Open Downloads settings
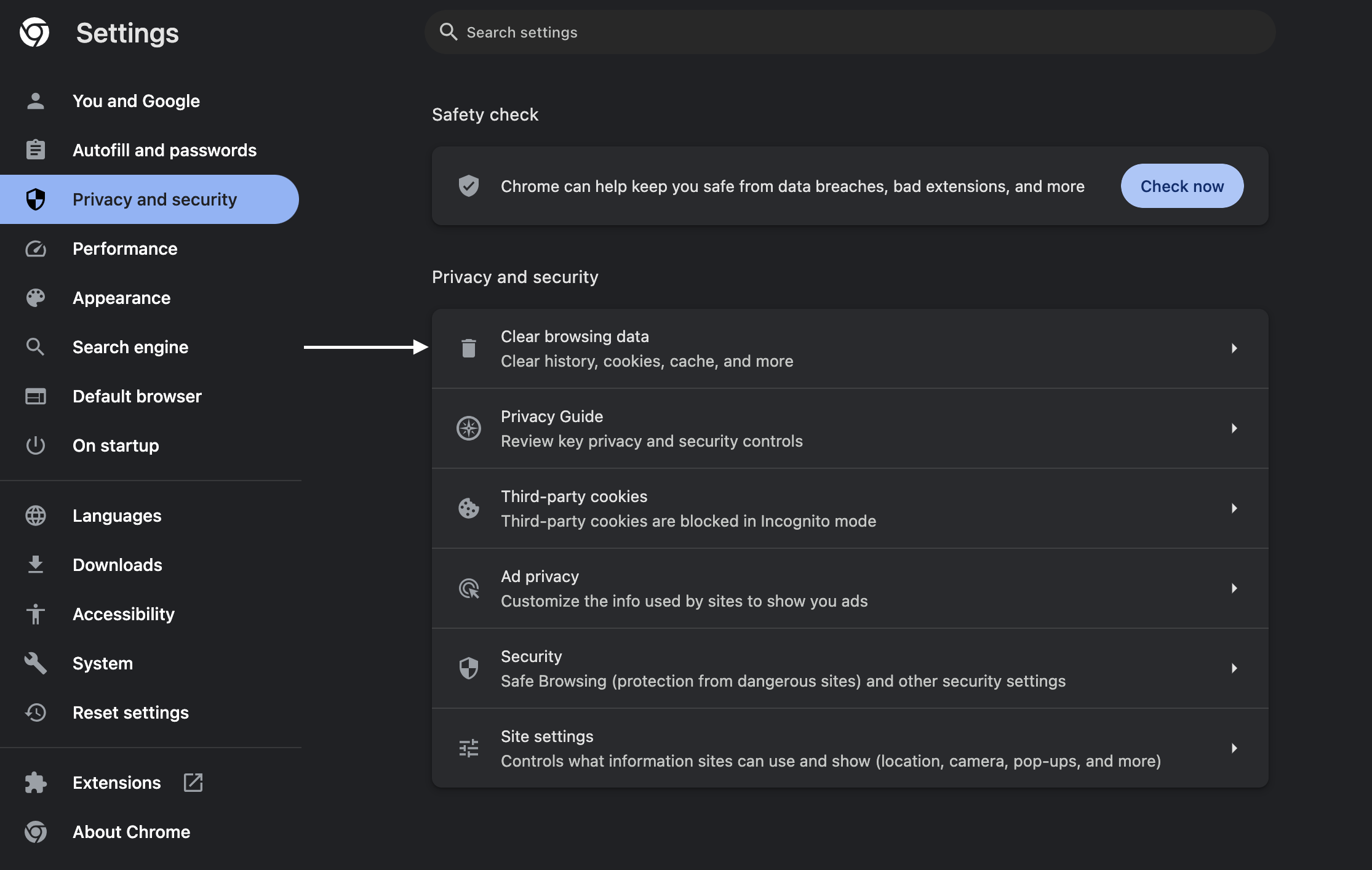Screen dimensions: 1372x870 (149, 565)
